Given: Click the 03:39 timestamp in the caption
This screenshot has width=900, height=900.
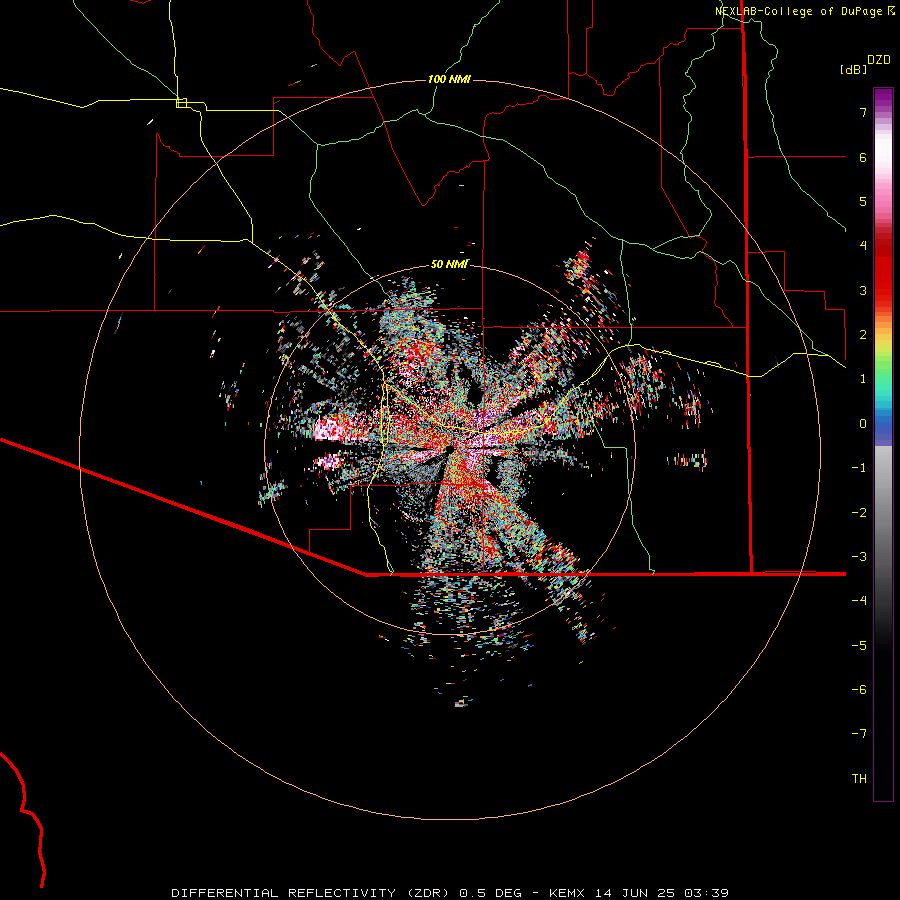Looking at the screenshot, I should click(x=706, y=893).
